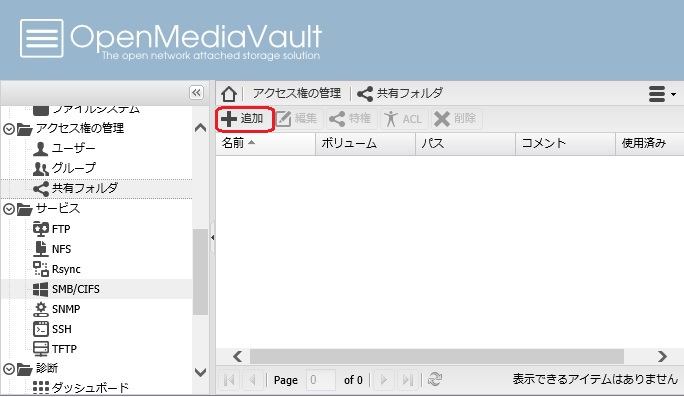The image size is (684, 397).
Task: Refresh the shared folder list
Action: 434,380
